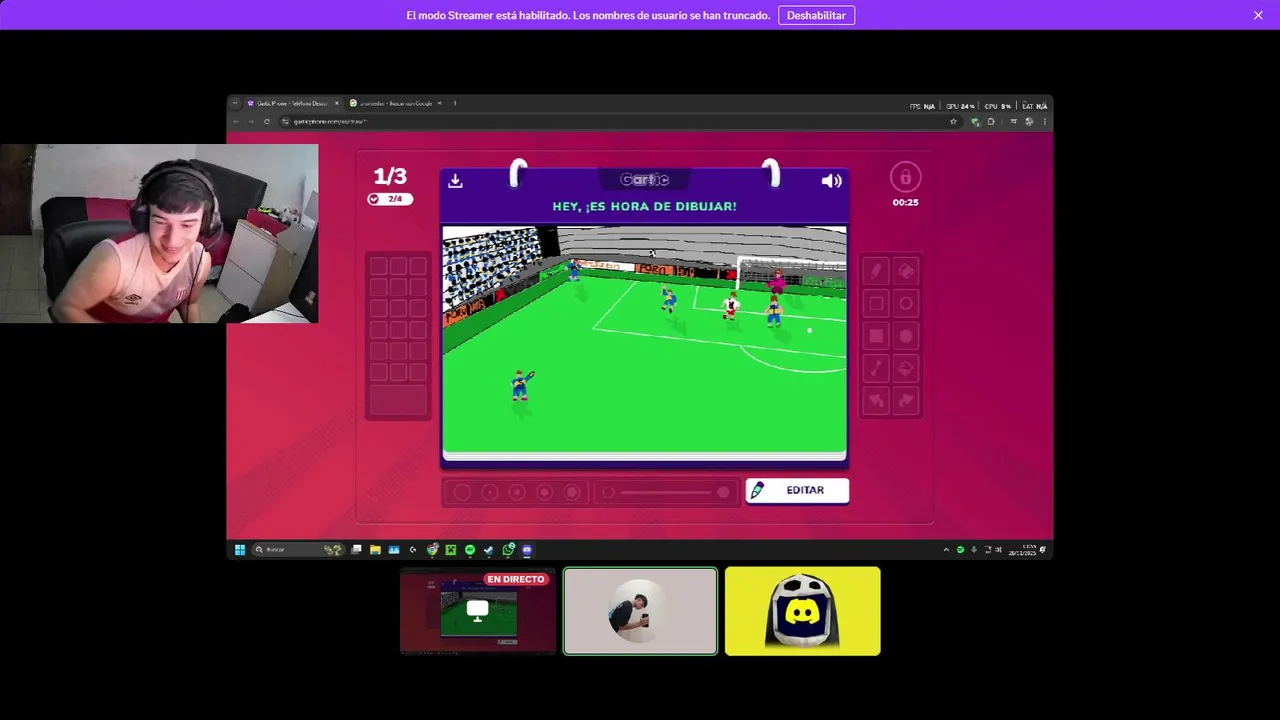Click the 00:25 countdown timer
Viewport: 1280px width, 720px height.
click(905, 202)
